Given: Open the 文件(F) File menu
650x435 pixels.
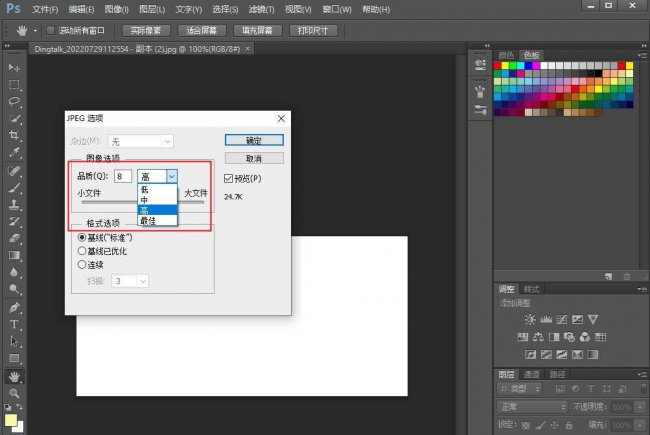Looking at the screenshot, I should 45,9.
